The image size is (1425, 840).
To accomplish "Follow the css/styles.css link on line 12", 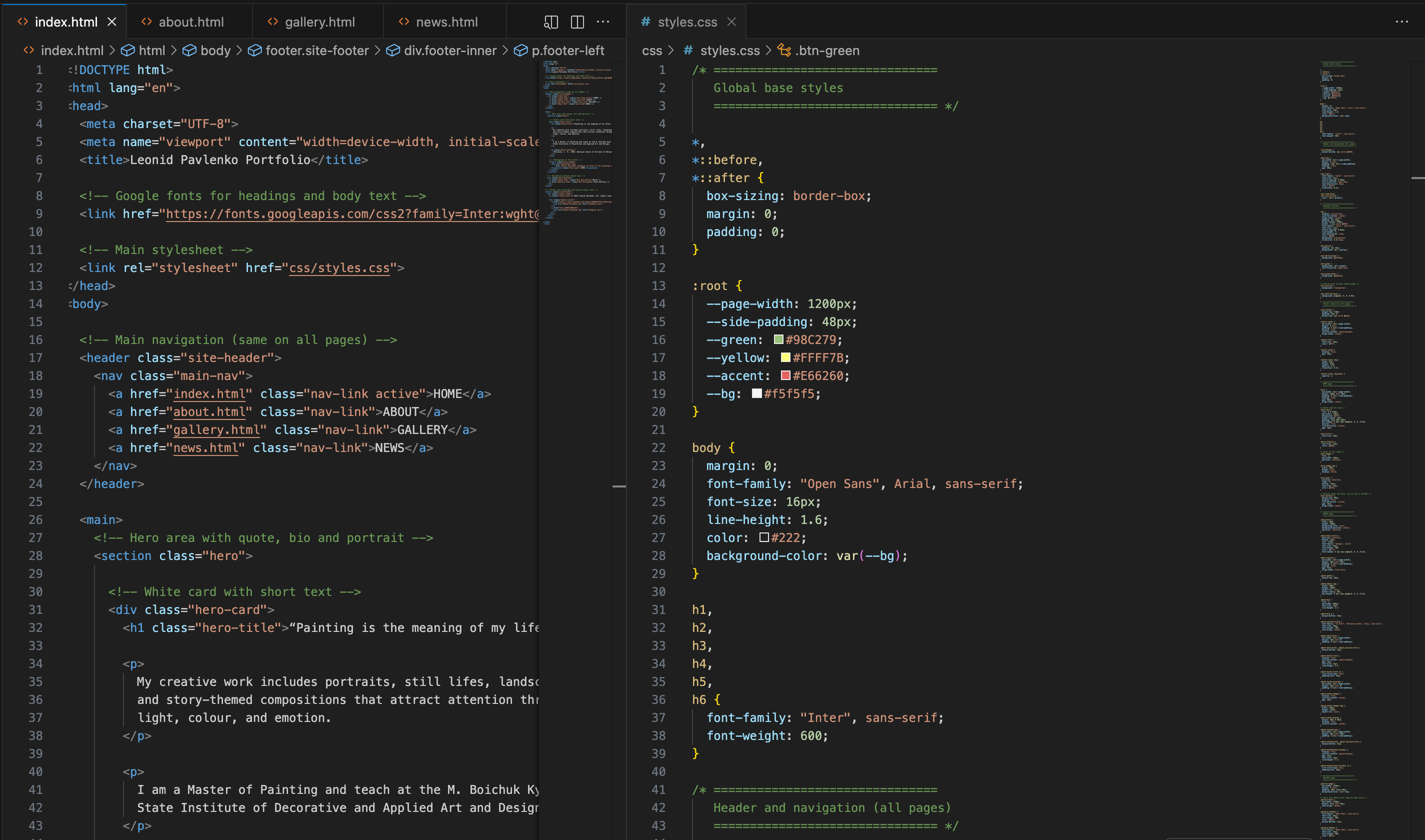I will tap(339, 268).
